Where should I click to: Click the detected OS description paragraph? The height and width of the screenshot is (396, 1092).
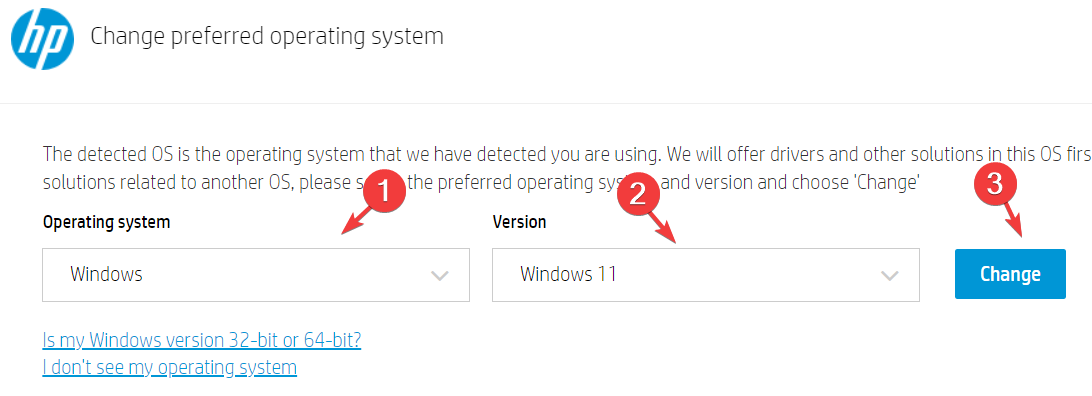point(567,168)
